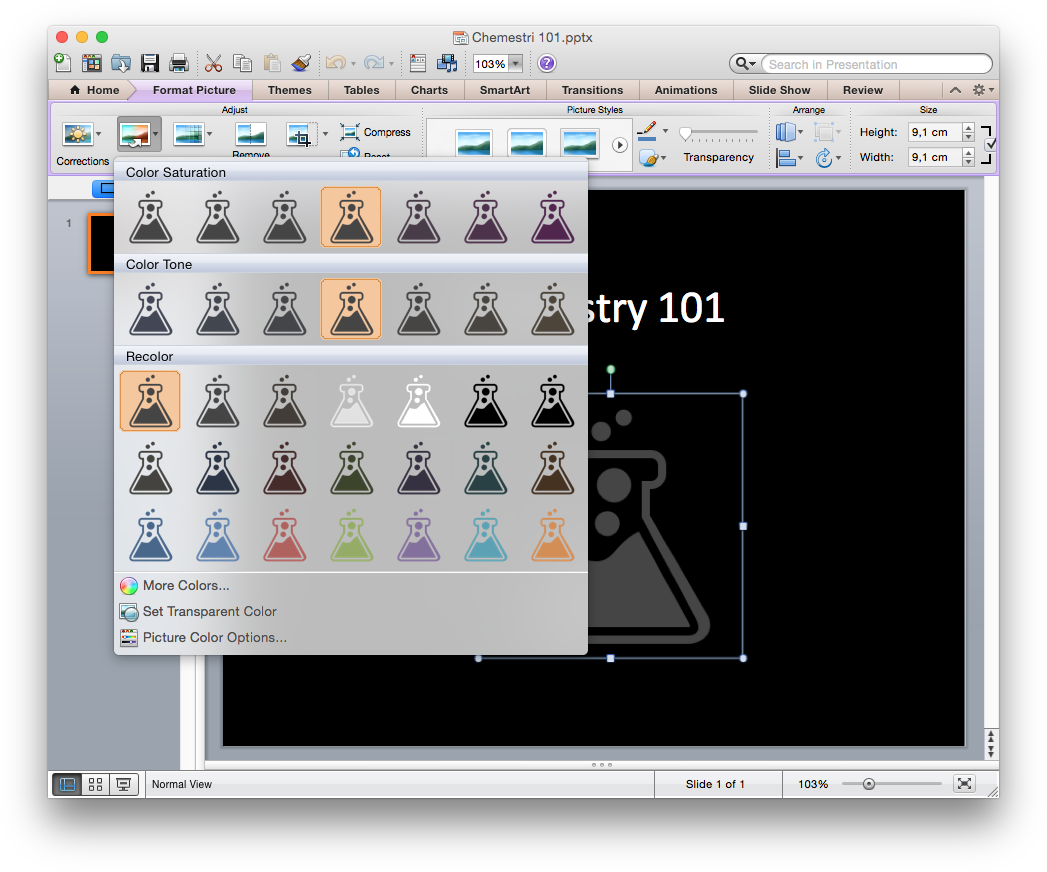Click fit slide to window button
Viewport: 1047px width, 872px height.
click(x=964, y=784)
